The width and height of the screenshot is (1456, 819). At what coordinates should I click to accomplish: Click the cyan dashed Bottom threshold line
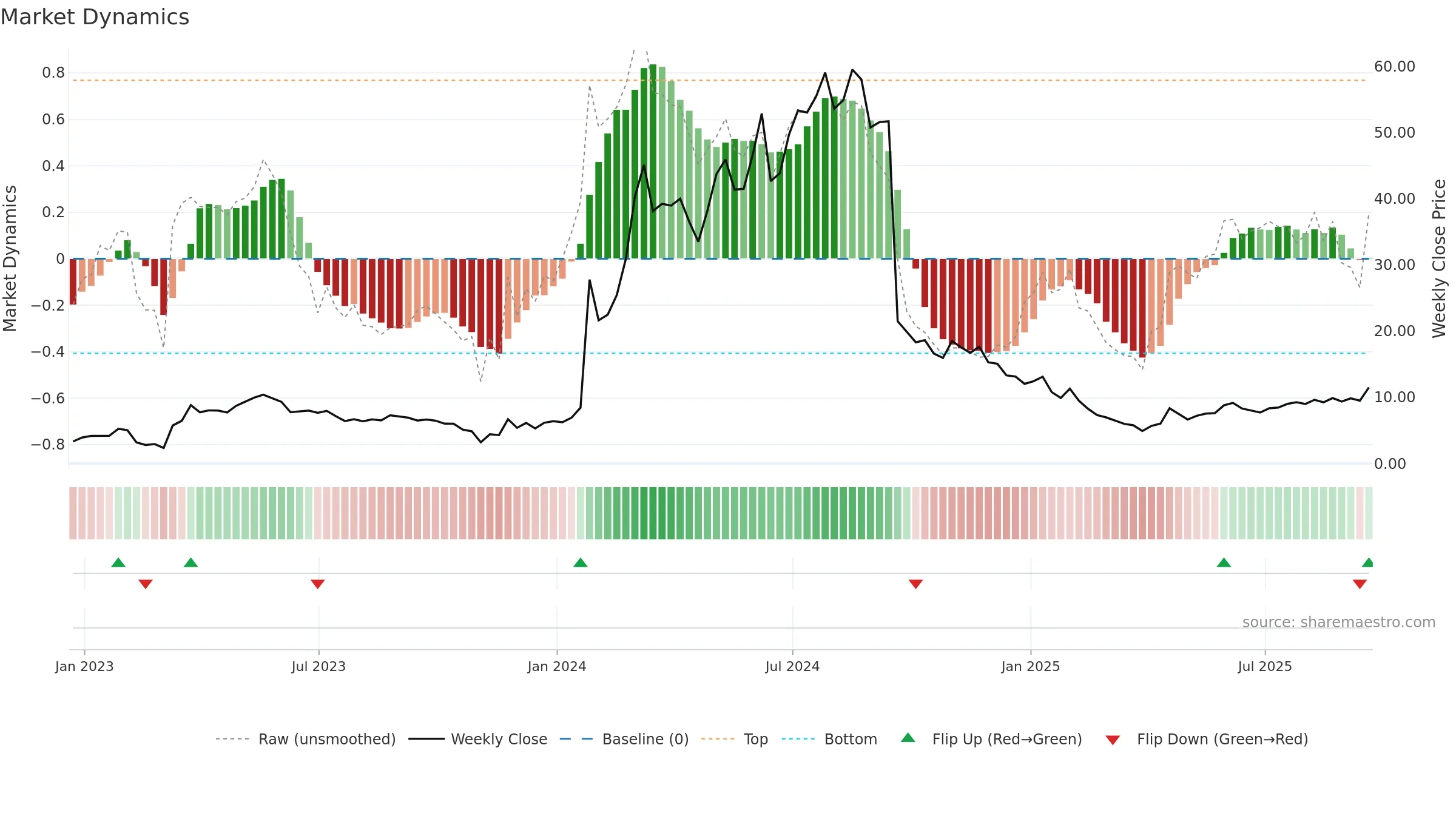pyautogui.click(x=719, y=353)
